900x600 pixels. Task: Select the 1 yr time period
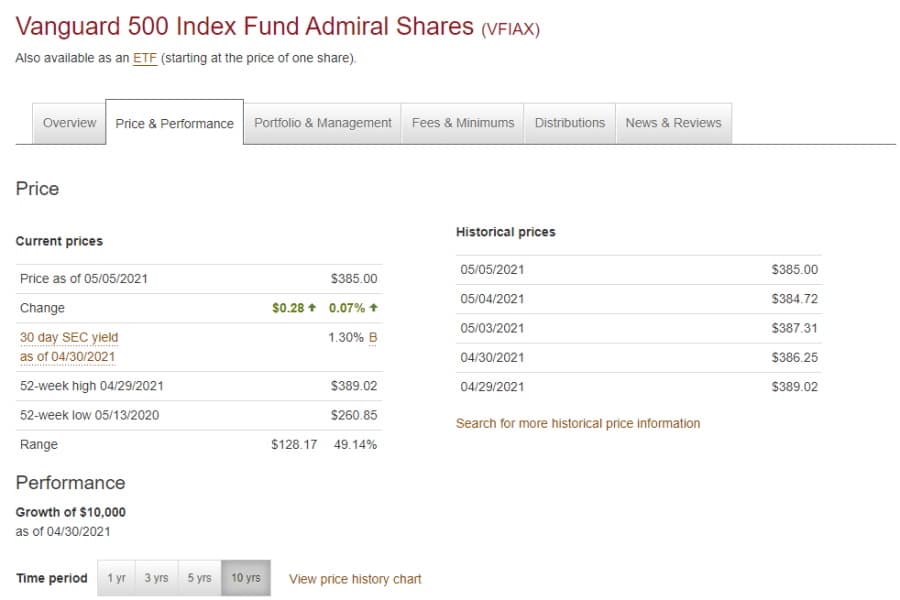[113, 577]
